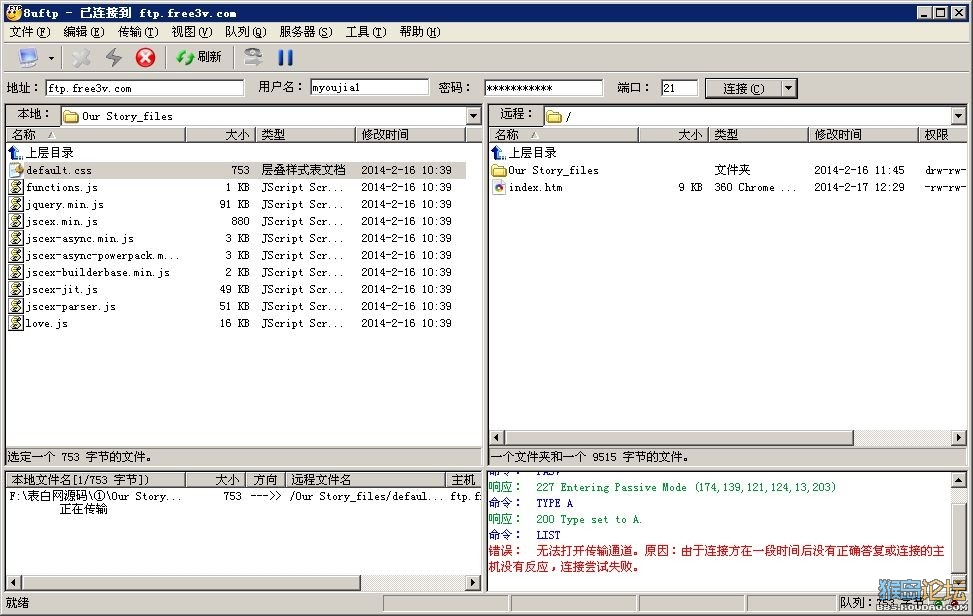The height and width of the screenshot is (616, 973).
Task: Click the 用户名 username input field
Action: point(369,87)
